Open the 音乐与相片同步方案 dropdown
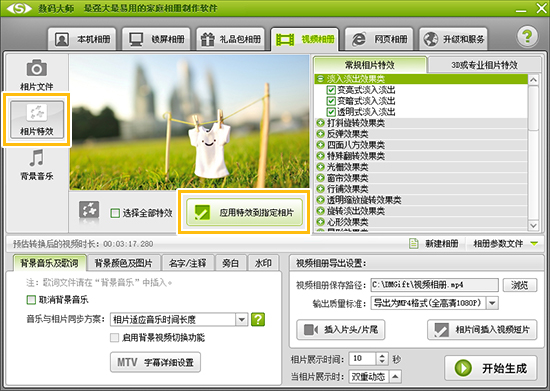Screen dimensions: 550x391 [241, 319]
